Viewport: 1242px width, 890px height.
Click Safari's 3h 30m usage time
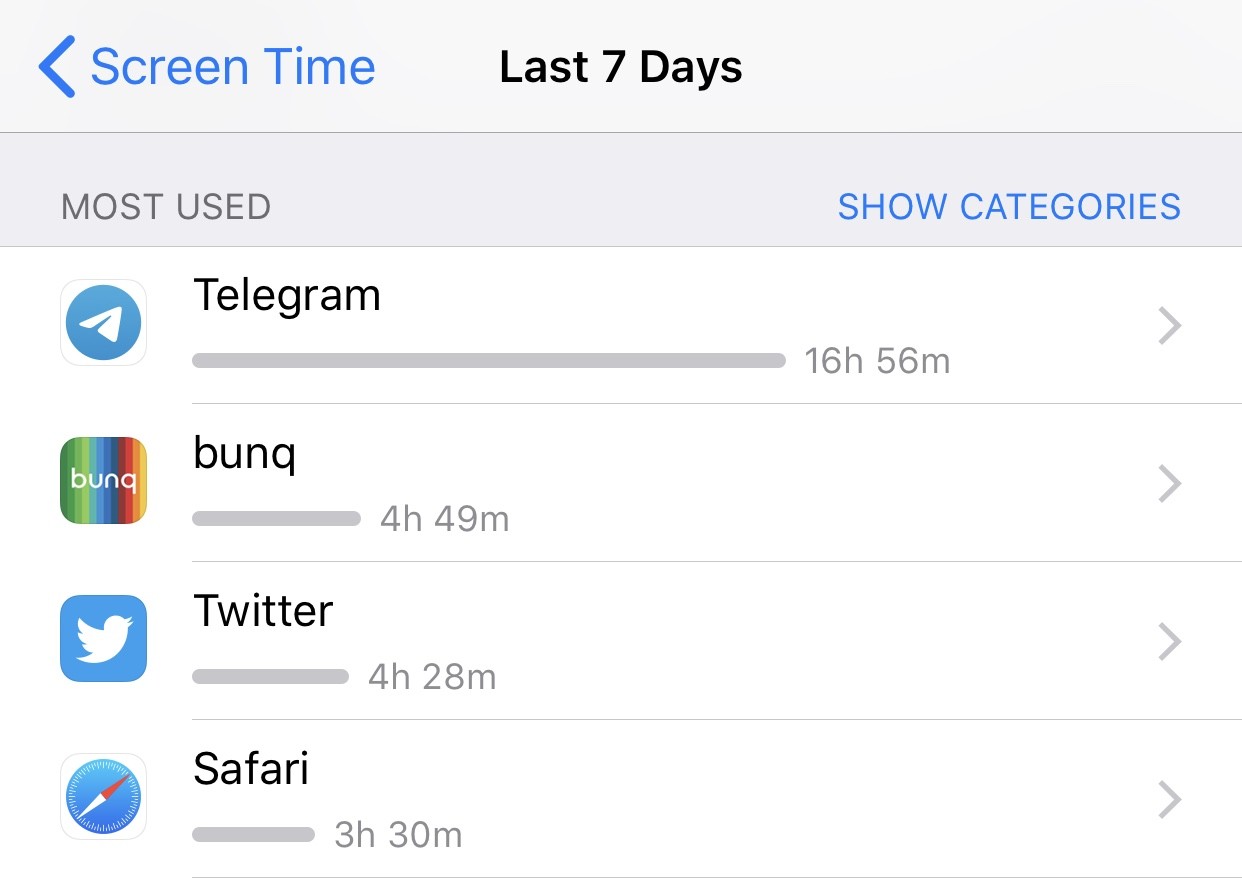point(398,835)
